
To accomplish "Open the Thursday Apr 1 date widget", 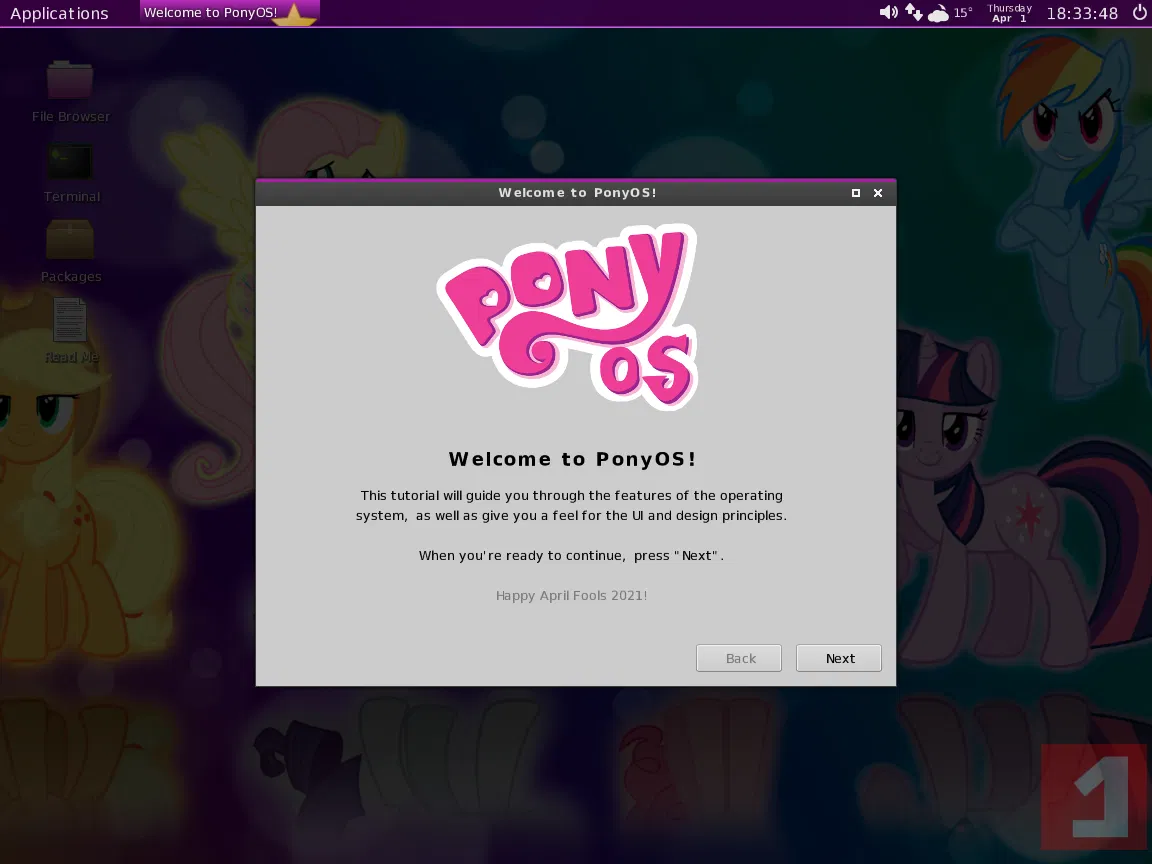I will (x=1009, y=12).
